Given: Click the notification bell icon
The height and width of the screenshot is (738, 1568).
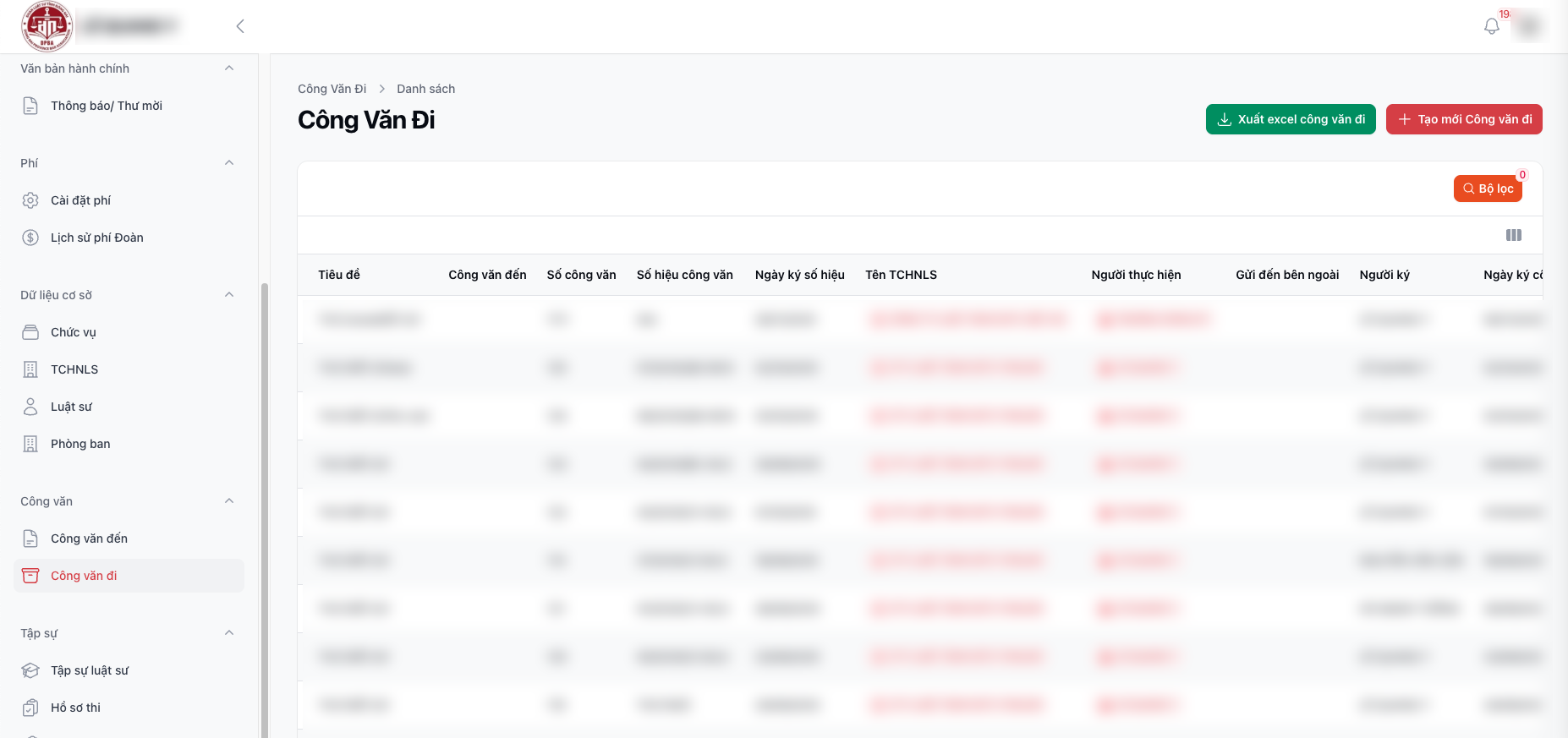Looking at the screenshot, I should pos(1492,26).
